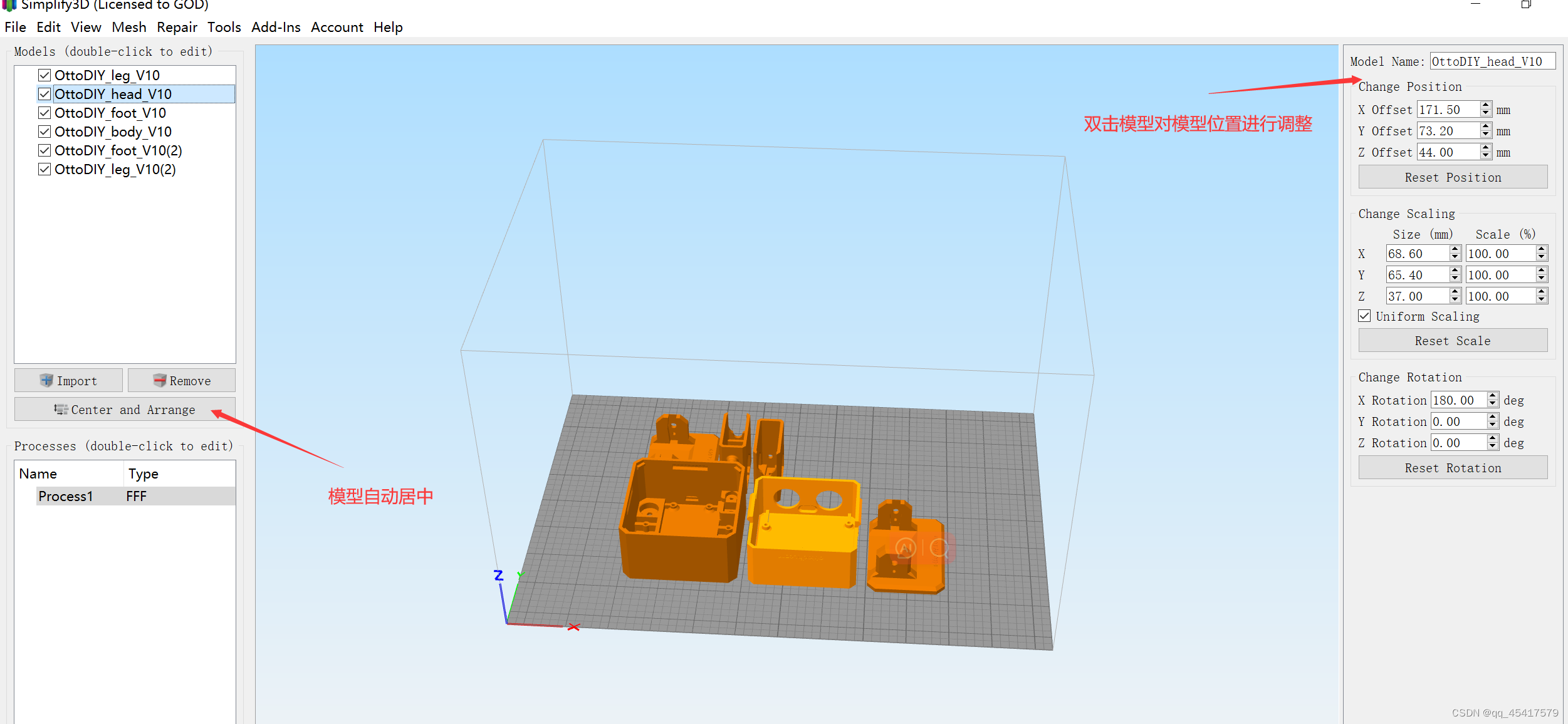Click the Import model icon
Viewport: 1568px width, 724px height.
pos(46,380)
